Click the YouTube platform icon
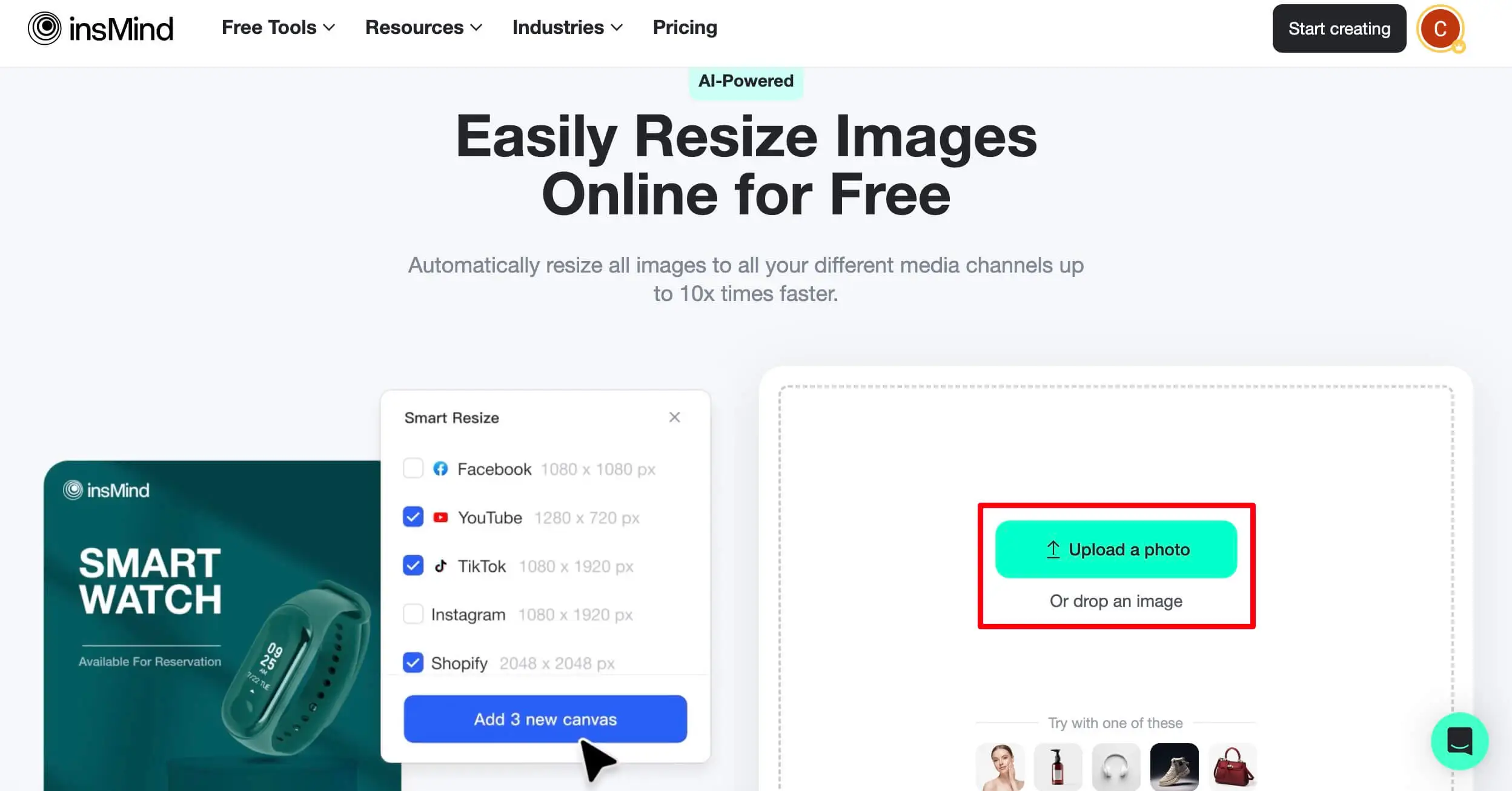 click(439, 517)
